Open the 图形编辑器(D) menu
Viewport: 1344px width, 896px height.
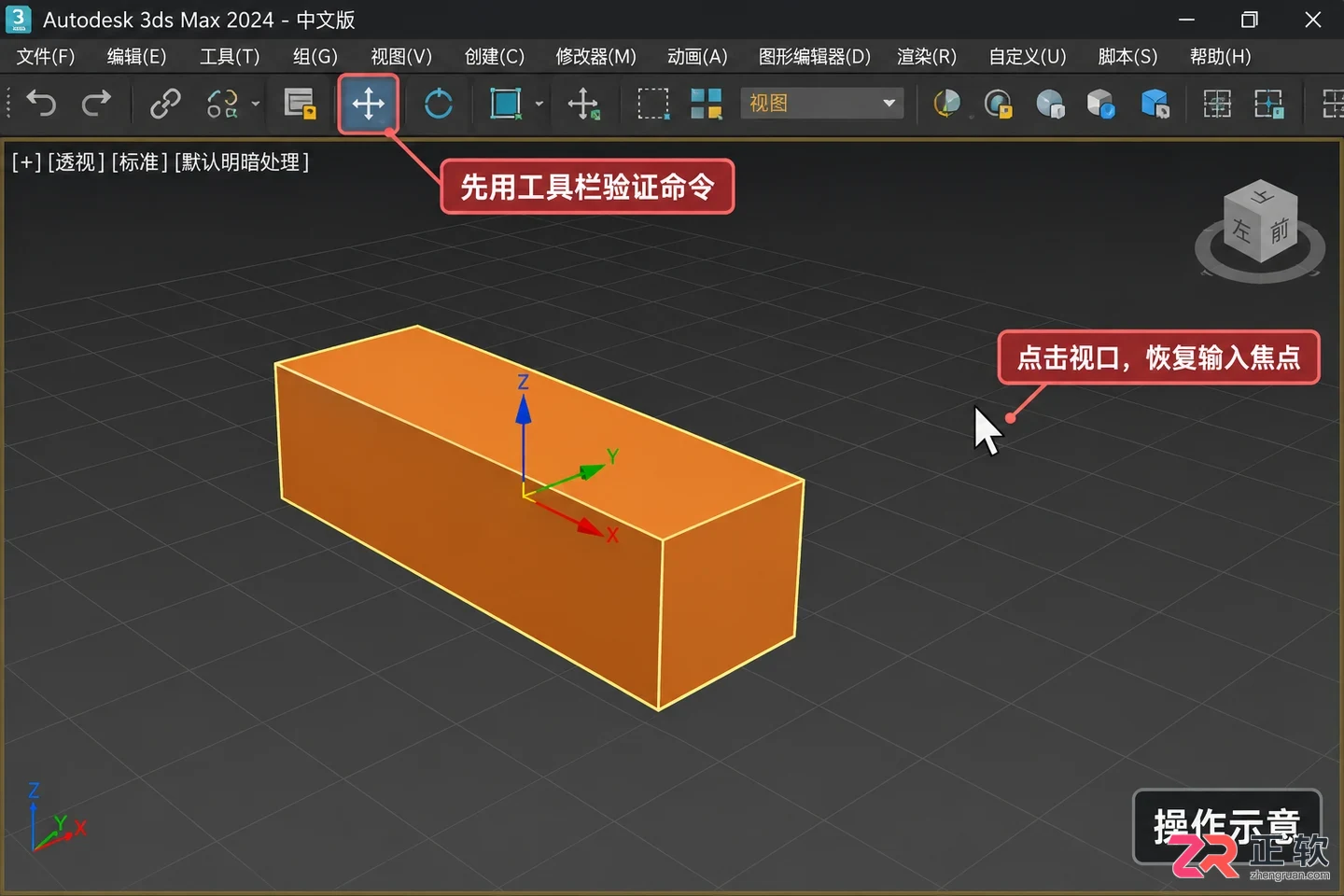pos(814,57)
